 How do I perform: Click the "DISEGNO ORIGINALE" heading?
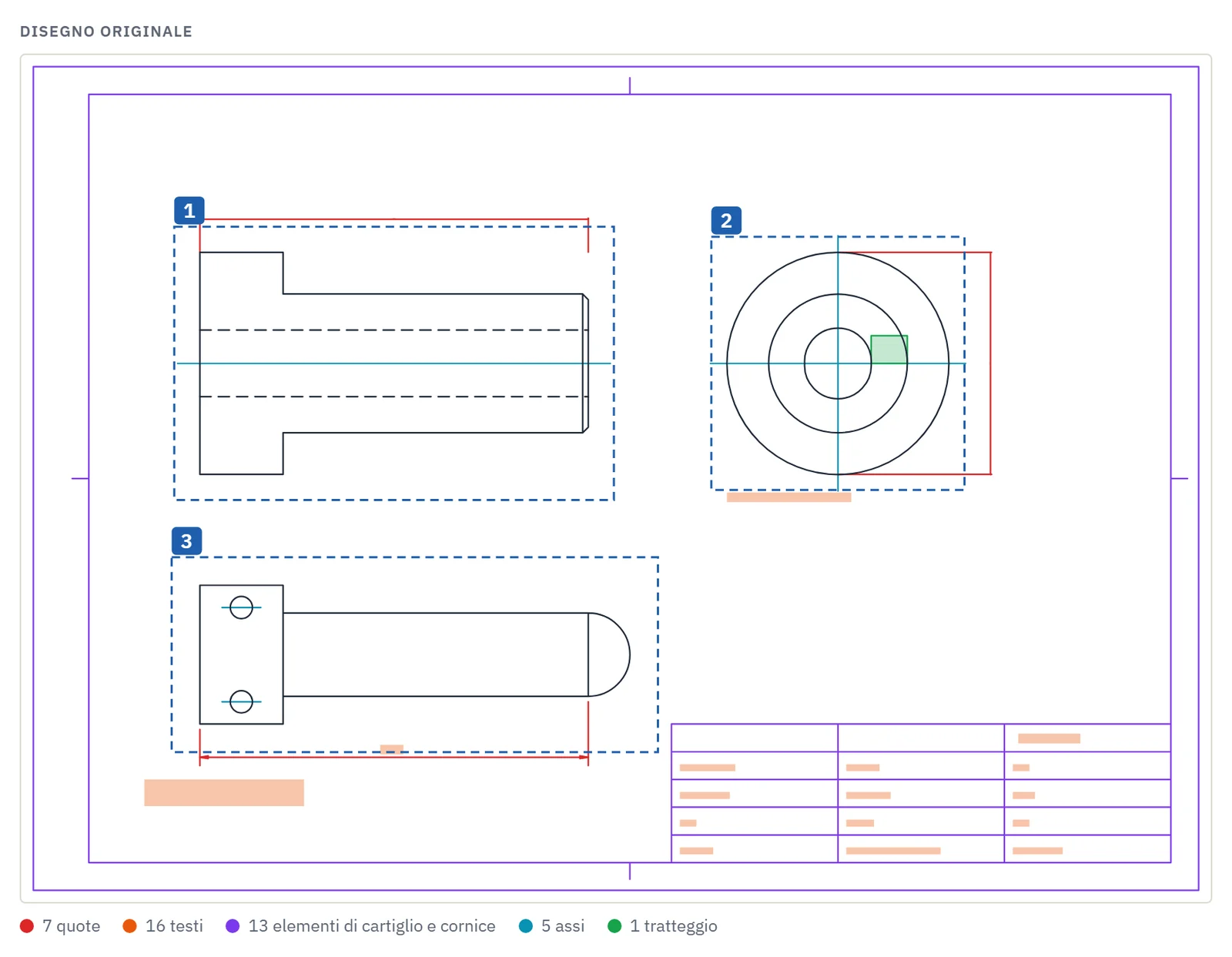tap(106, 32)
